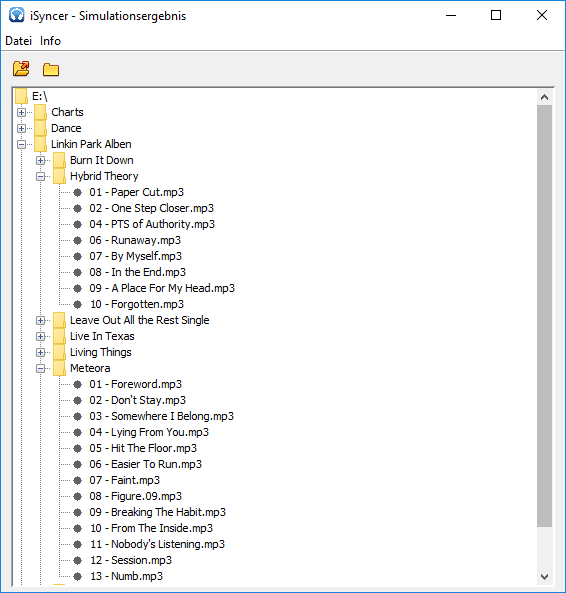Image resolution: width=566 pixels, height=593 pixels.
Task: Expand the Burn It Down folder
Action: pos(40,160)
